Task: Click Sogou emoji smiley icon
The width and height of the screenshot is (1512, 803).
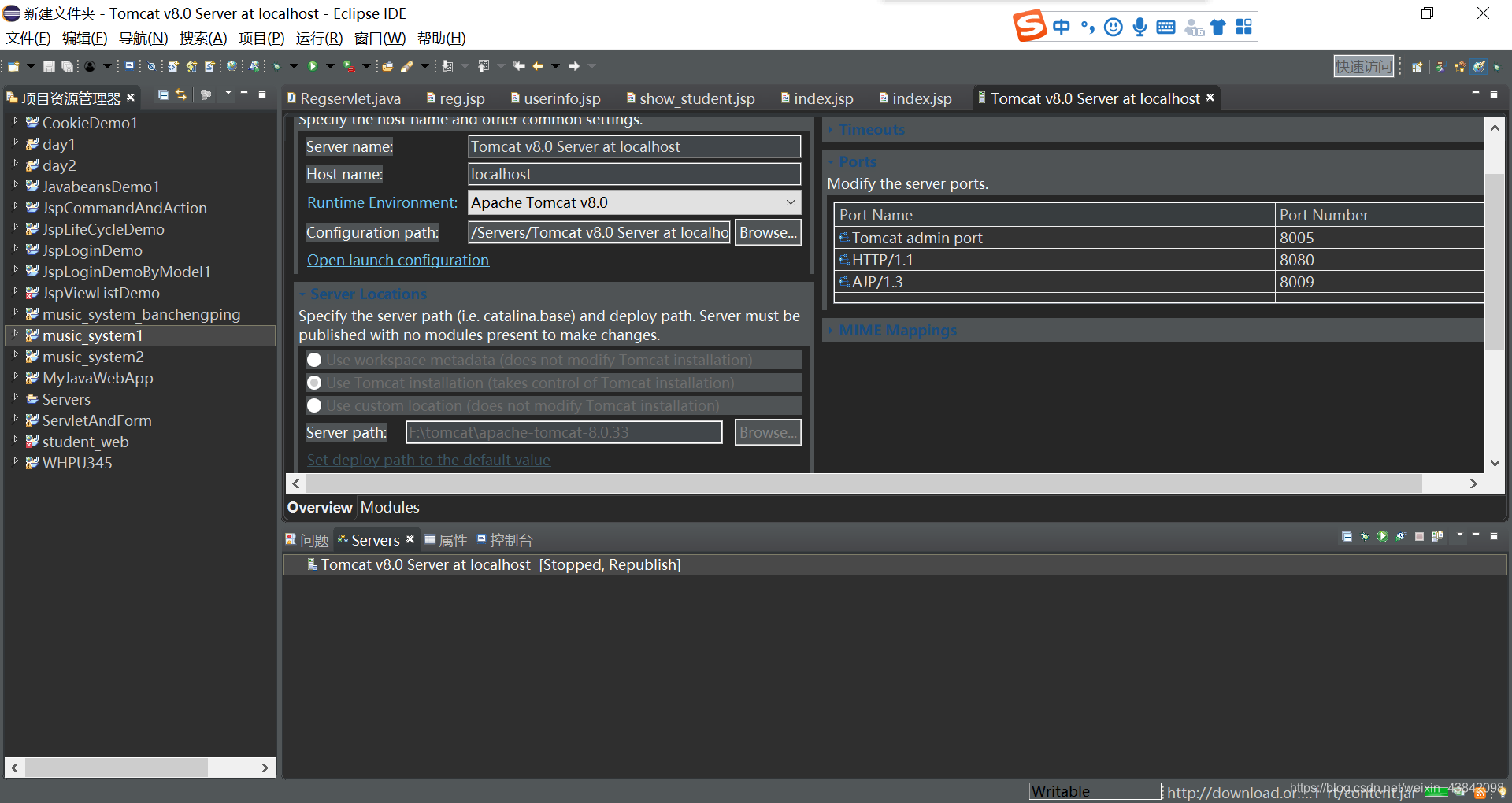Action: coord(1114,27)
